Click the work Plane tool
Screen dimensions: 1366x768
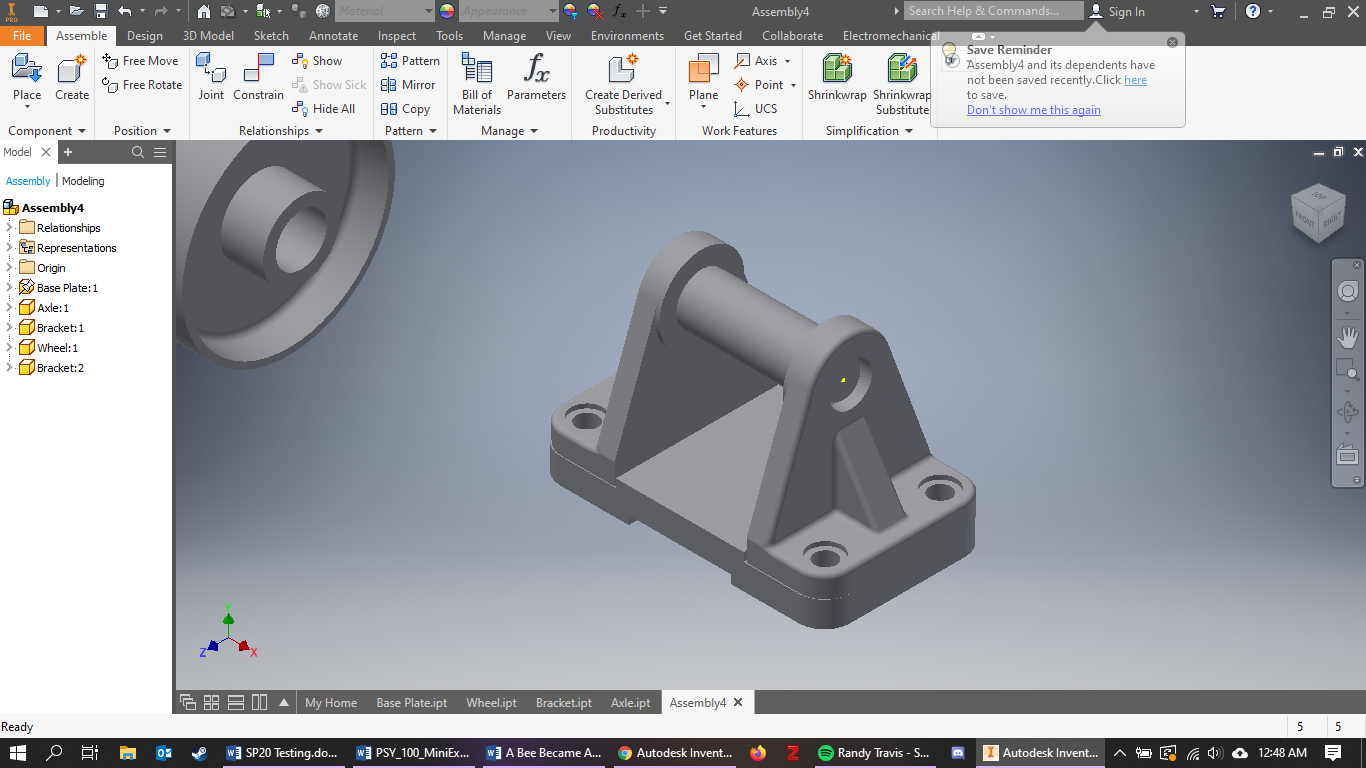(x=704, y=78)
